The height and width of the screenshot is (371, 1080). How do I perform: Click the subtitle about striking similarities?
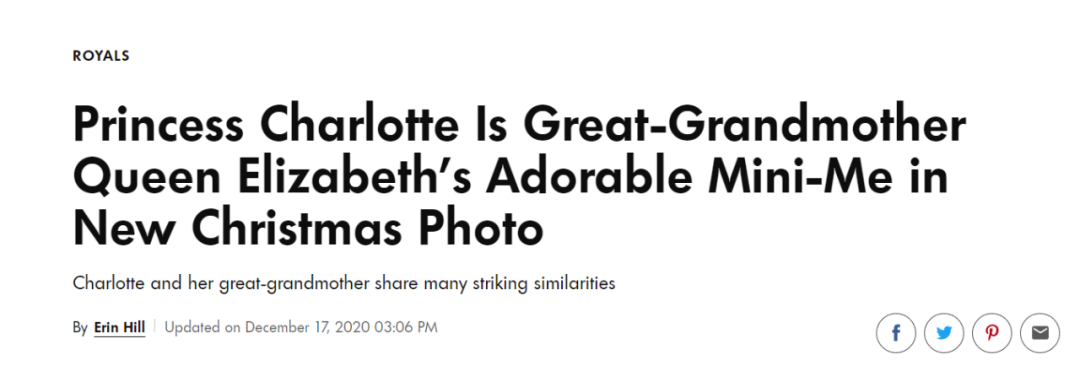coord(344,284)
